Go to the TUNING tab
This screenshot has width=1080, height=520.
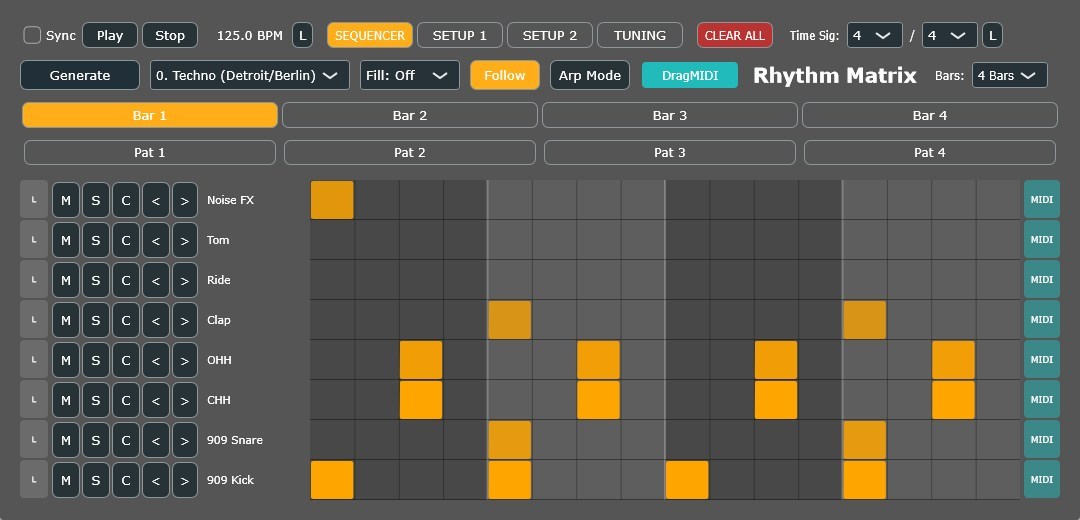coord(640,35)
